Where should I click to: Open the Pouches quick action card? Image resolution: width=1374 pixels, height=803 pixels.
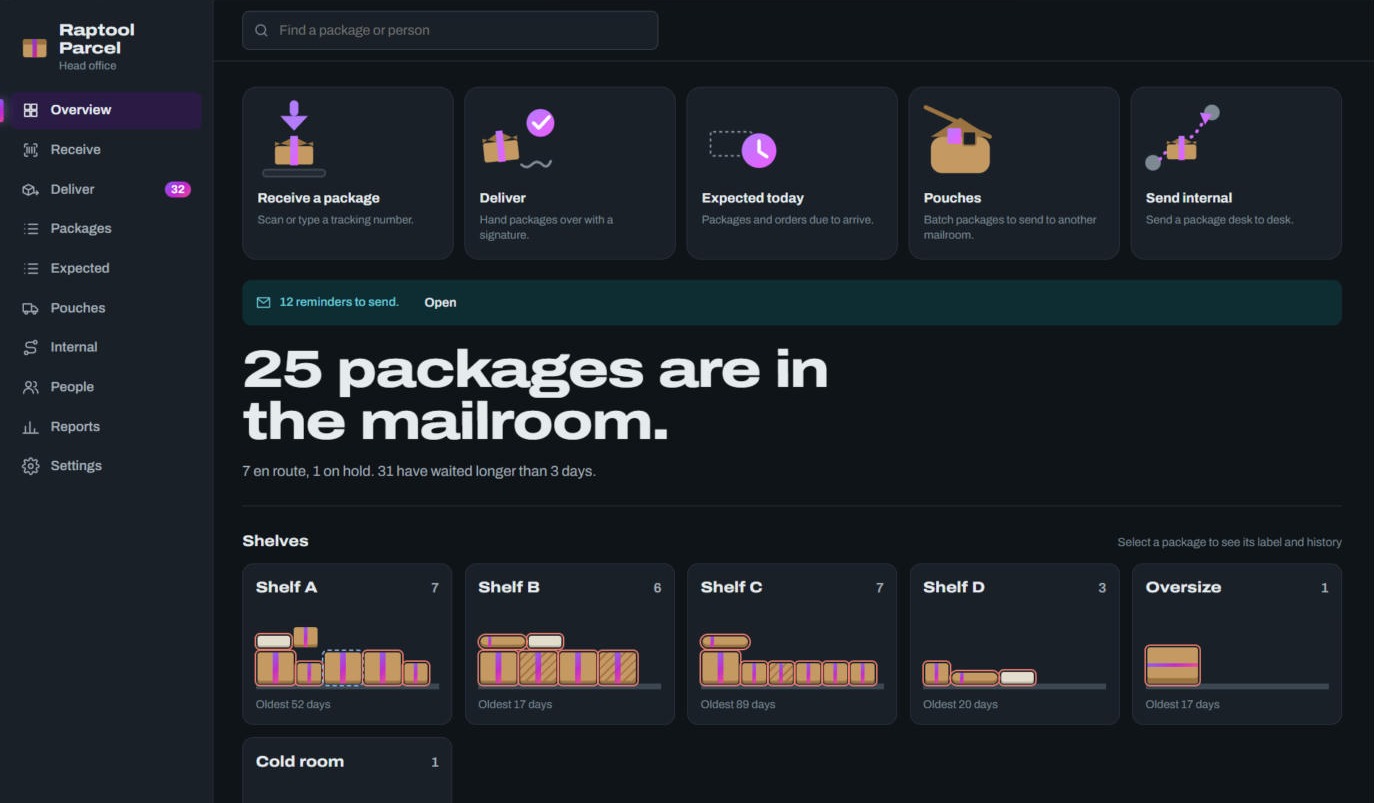[x=1014, y=173]
